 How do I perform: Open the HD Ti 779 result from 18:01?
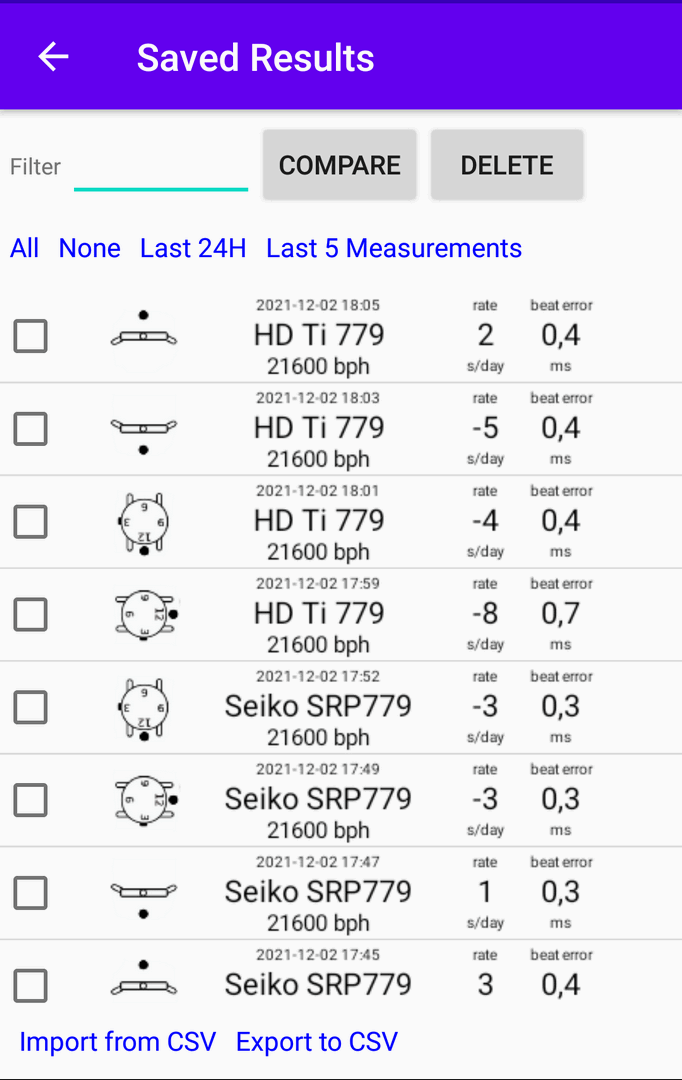coord(319,521)
